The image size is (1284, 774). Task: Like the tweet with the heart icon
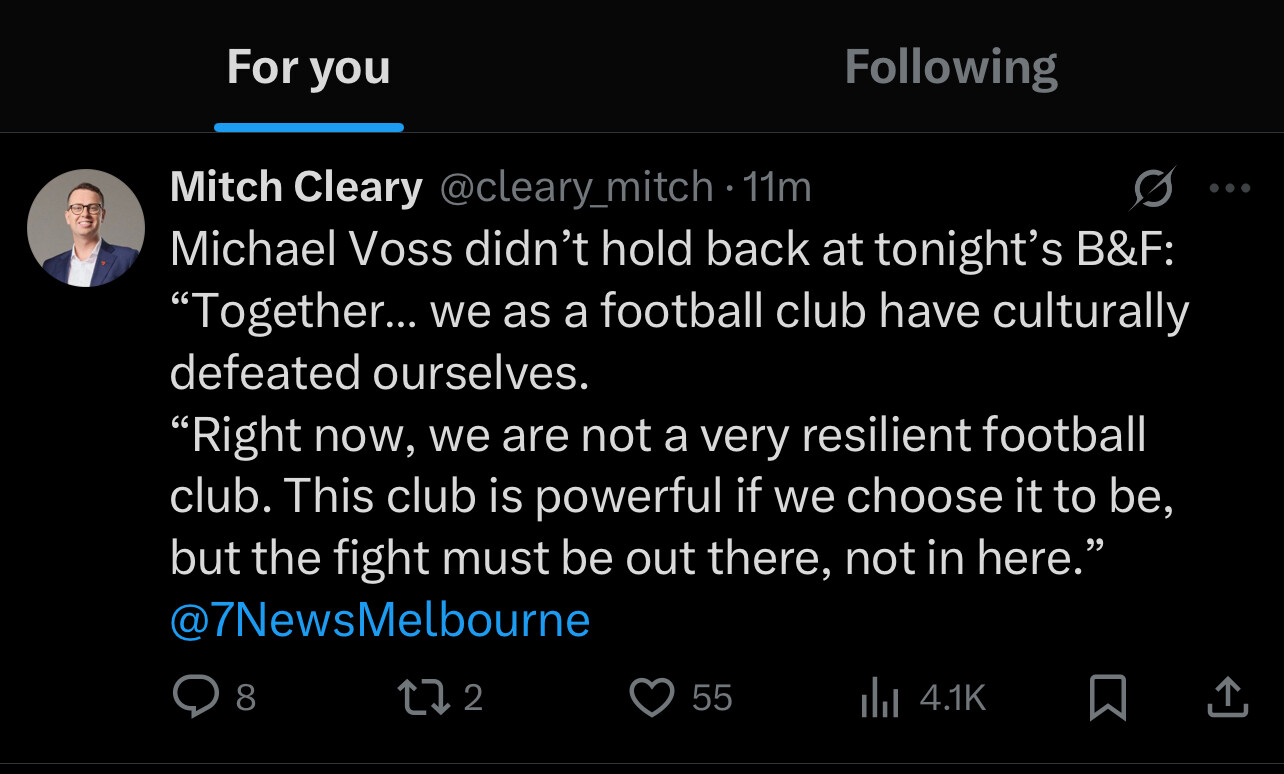[x=652, y=697]
